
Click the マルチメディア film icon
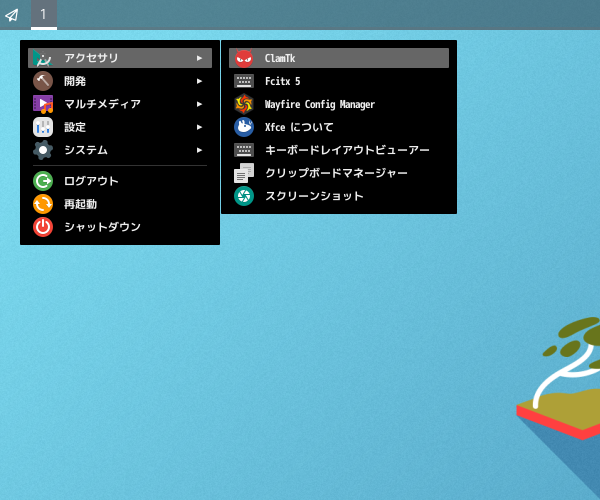pos(42,104)
